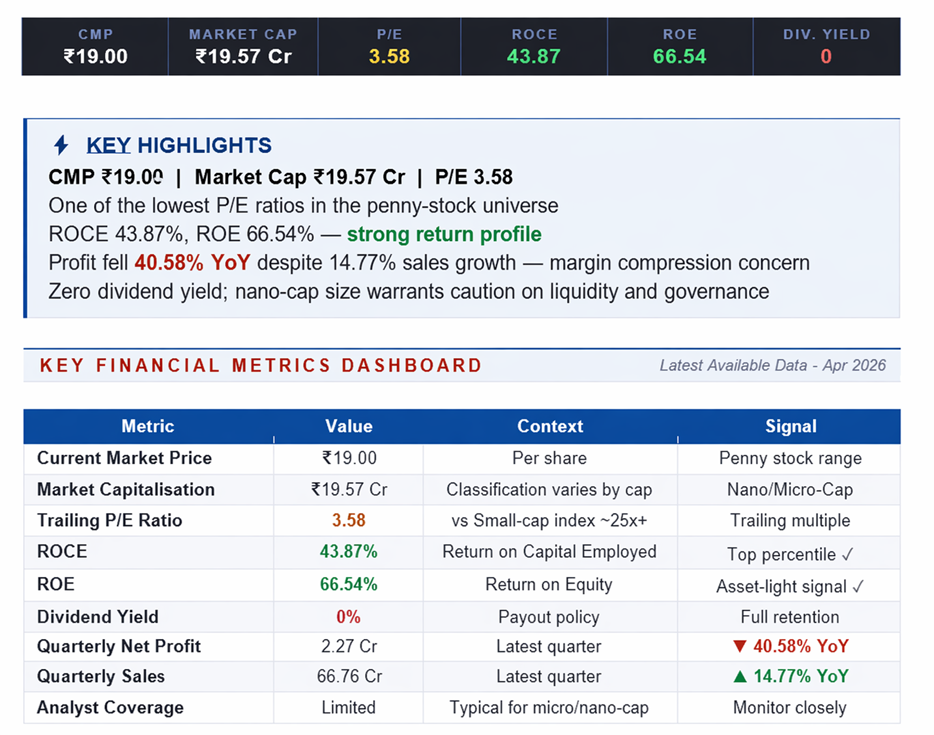
Task: Select the Div. Yield tile in top bar
Action: tap(826, 47)
